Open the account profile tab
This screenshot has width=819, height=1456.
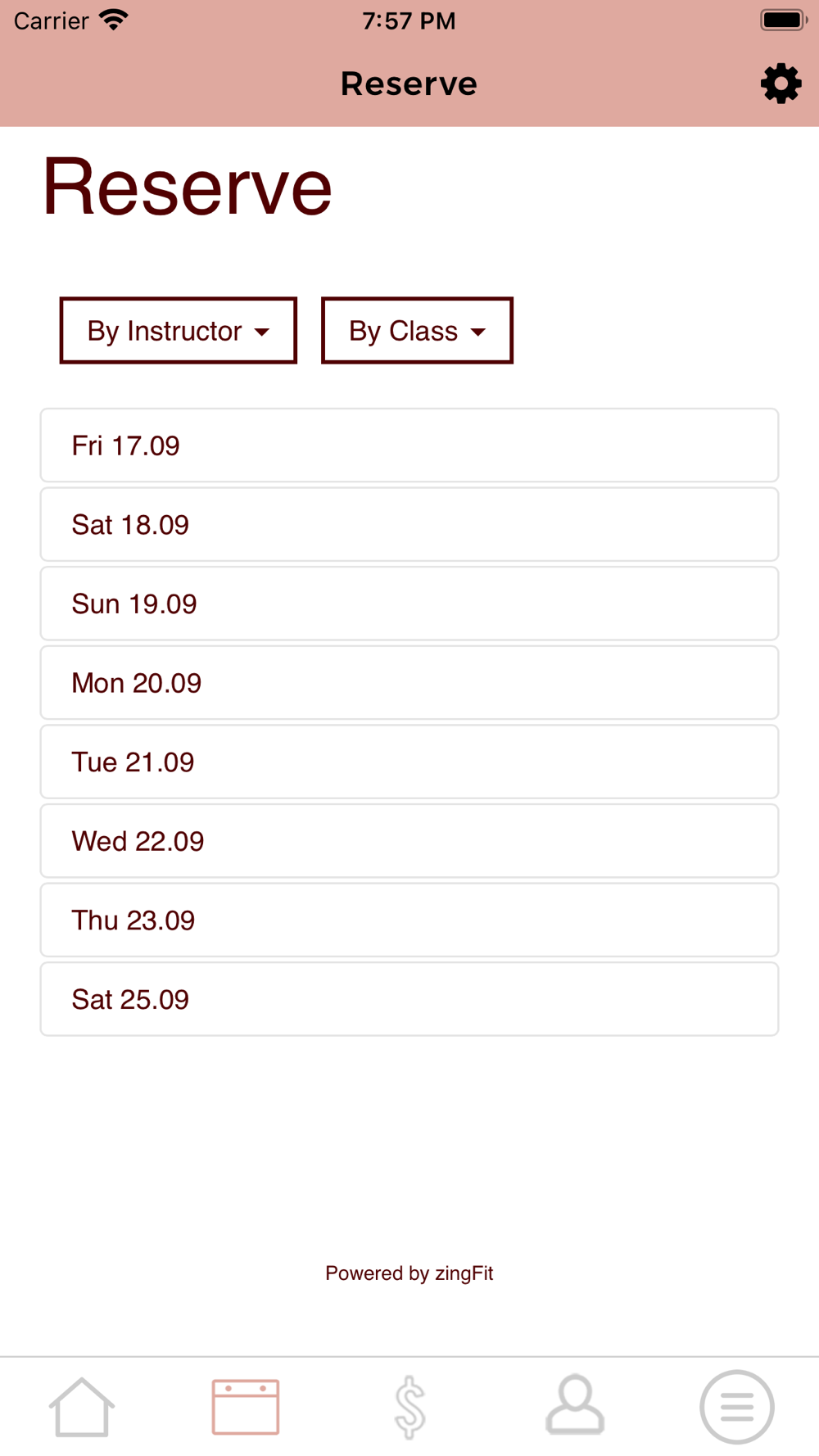point(575,1405)
